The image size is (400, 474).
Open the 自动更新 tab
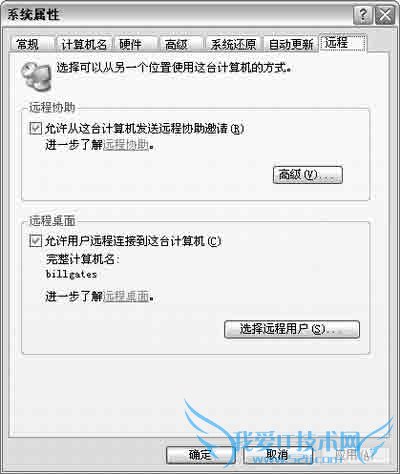pyautogui.click(x=291, y=44)
